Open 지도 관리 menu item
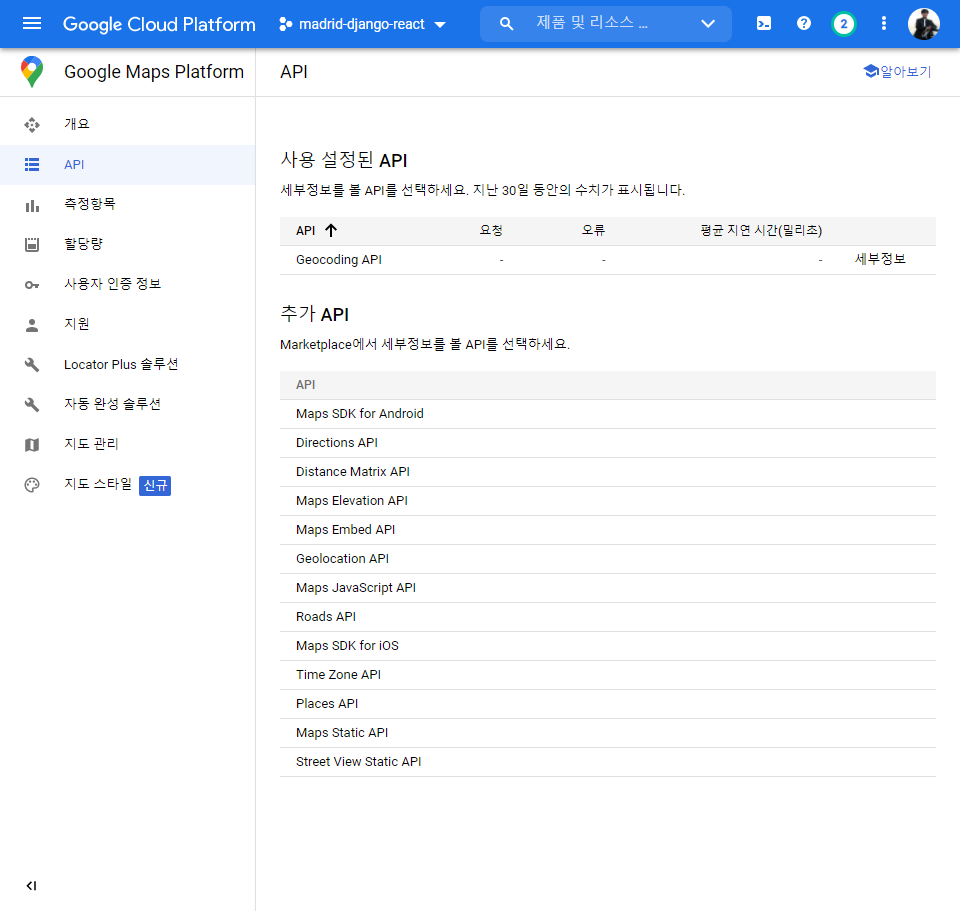The image size is (960, 911). pyautogui.click(x=127, y=444)
